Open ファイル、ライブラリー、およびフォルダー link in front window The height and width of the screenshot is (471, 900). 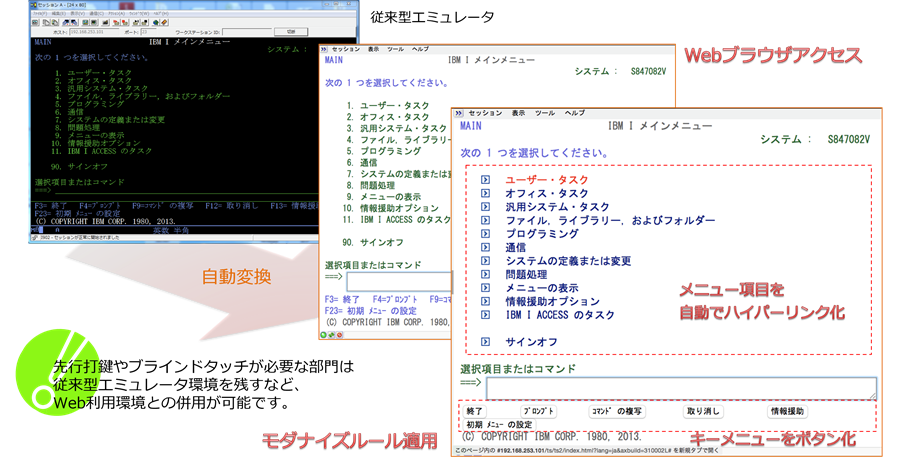(x=610, y=220)
